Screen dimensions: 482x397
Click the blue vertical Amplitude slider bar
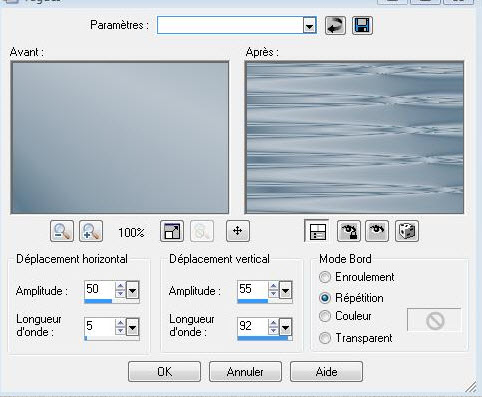pos(253,301)
